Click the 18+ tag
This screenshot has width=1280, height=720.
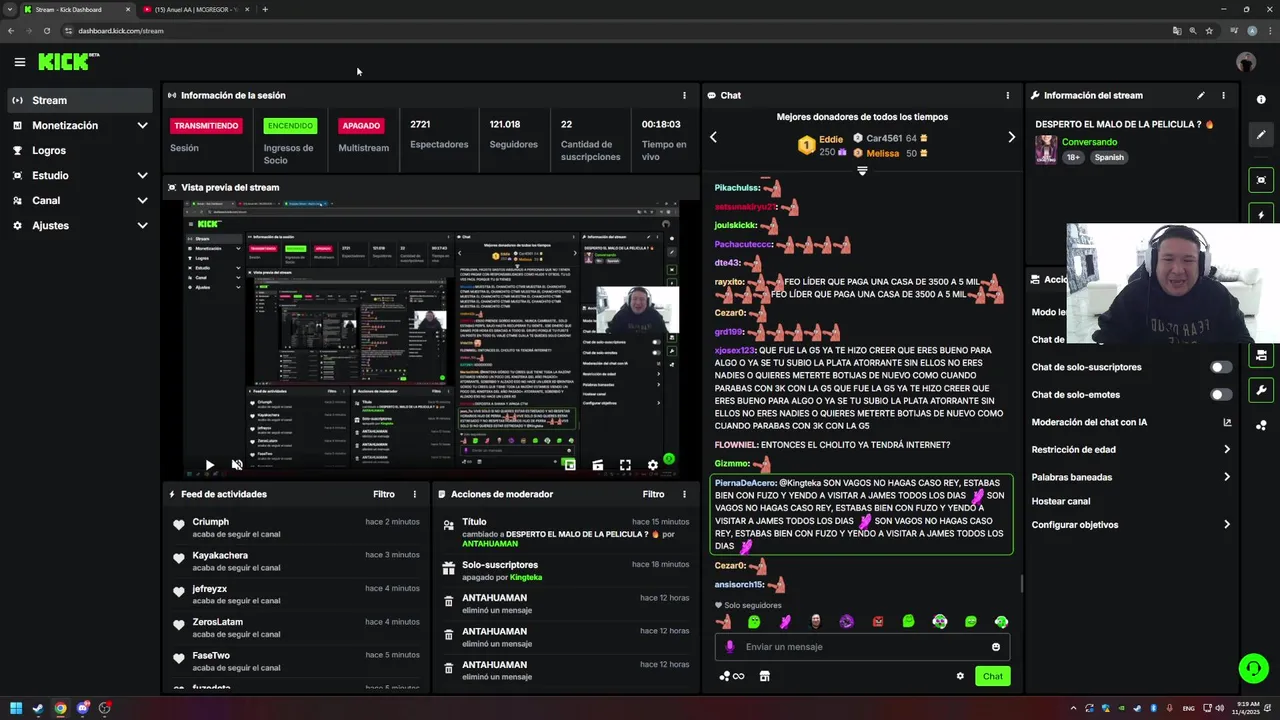1073,157
